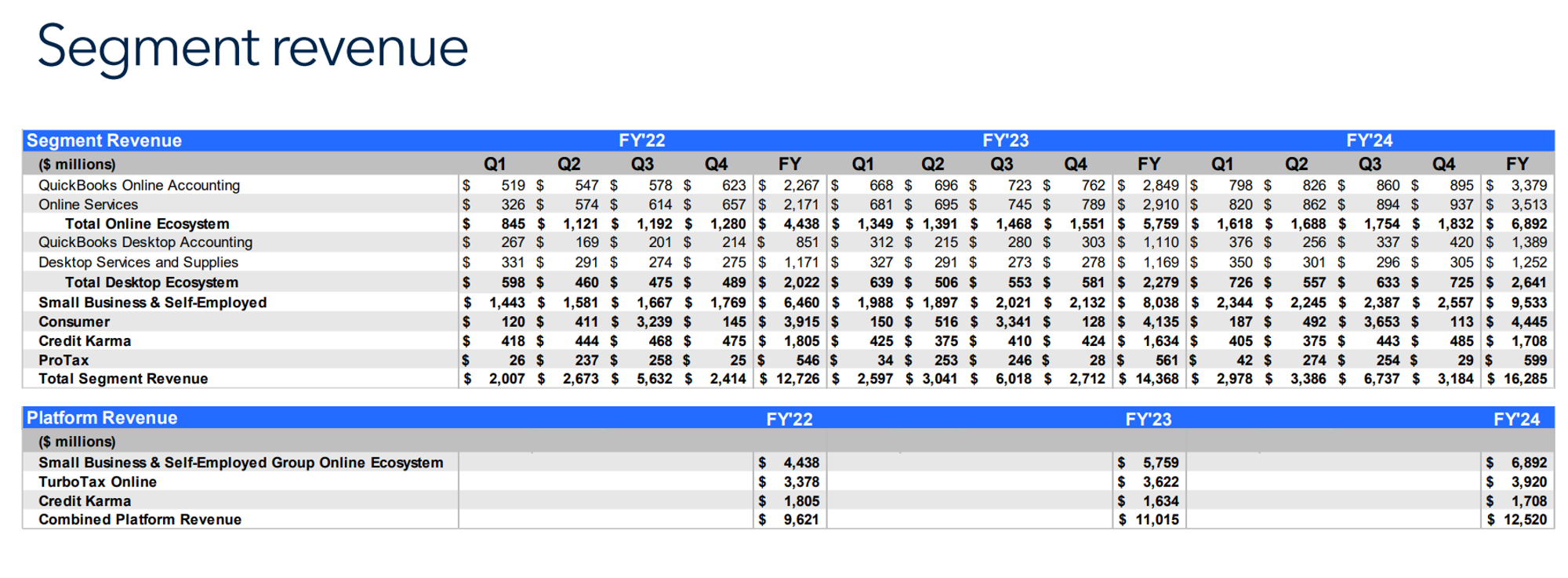Select combined platform revenue value 11,015
The width and height of the screenshot is (1568, 578).
click(x=1157, y=519)
